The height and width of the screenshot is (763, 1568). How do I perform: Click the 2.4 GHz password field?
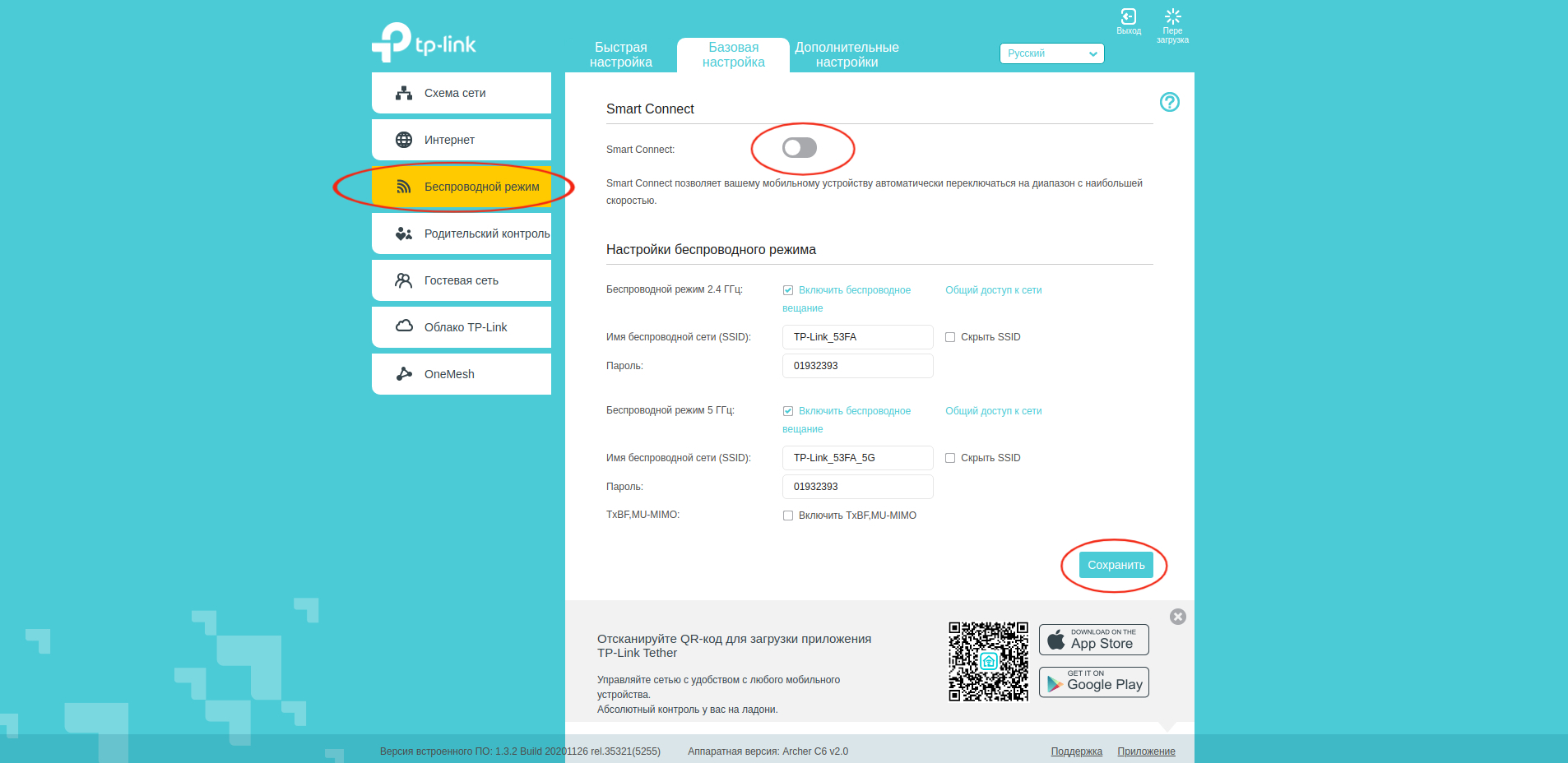point(858,366)
